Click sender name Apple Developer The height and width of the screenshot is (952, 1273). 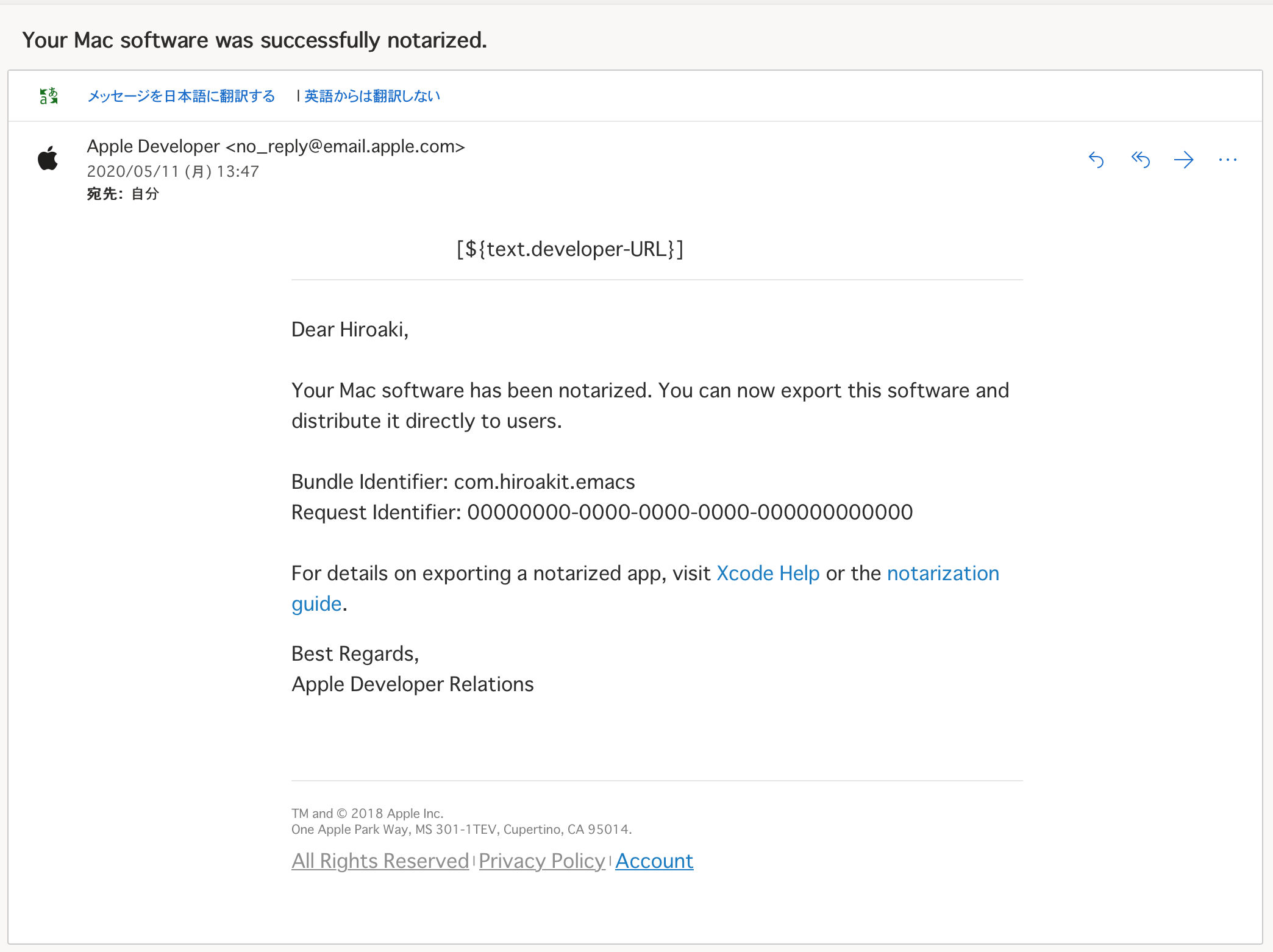point(153,146)
